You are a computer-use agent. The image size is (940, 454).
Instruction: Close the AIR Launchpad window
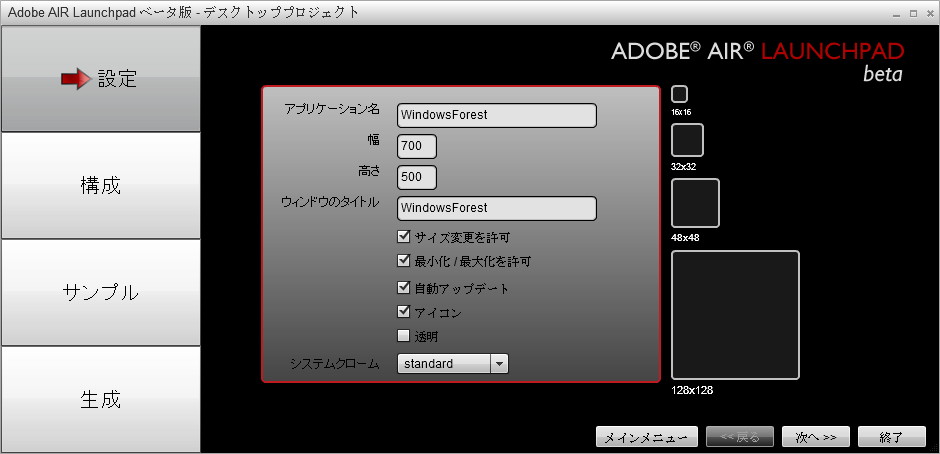coord(930,14)
